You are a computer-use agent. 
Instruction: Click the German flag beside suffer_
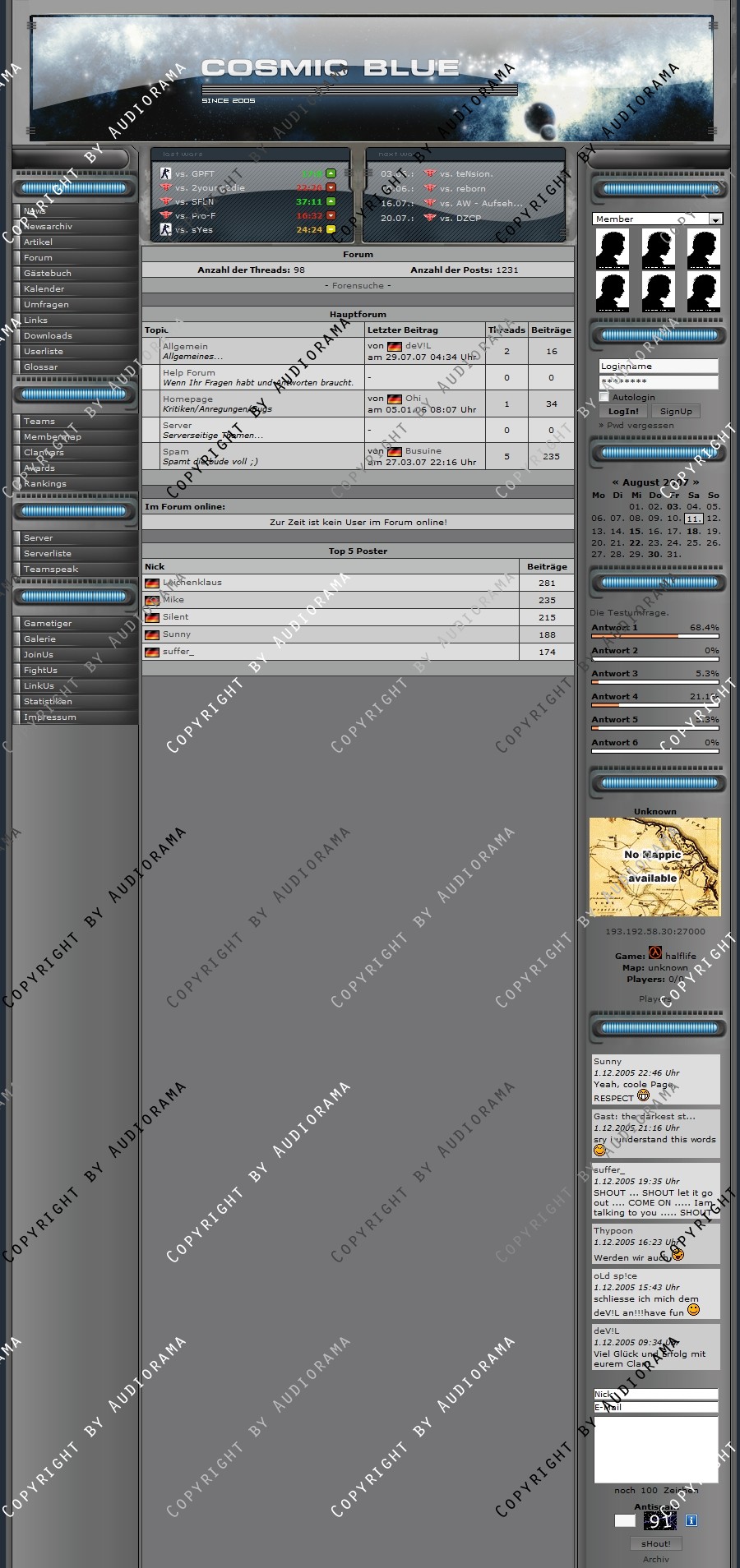152,652
